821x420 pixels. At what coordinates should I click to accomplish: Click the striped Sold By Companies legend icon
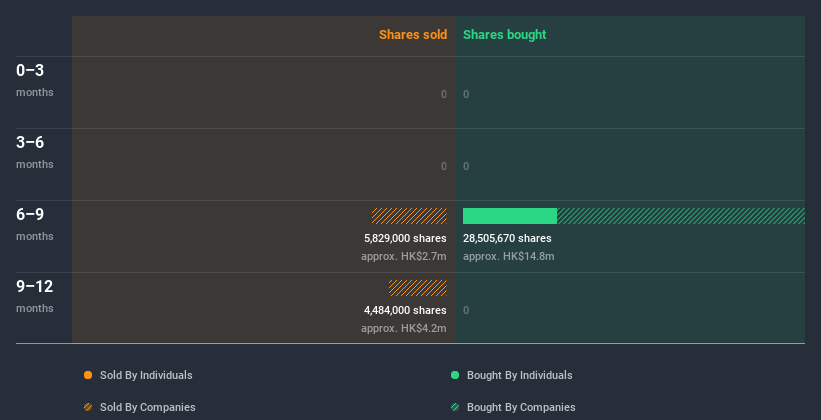[x=88, y=407]
